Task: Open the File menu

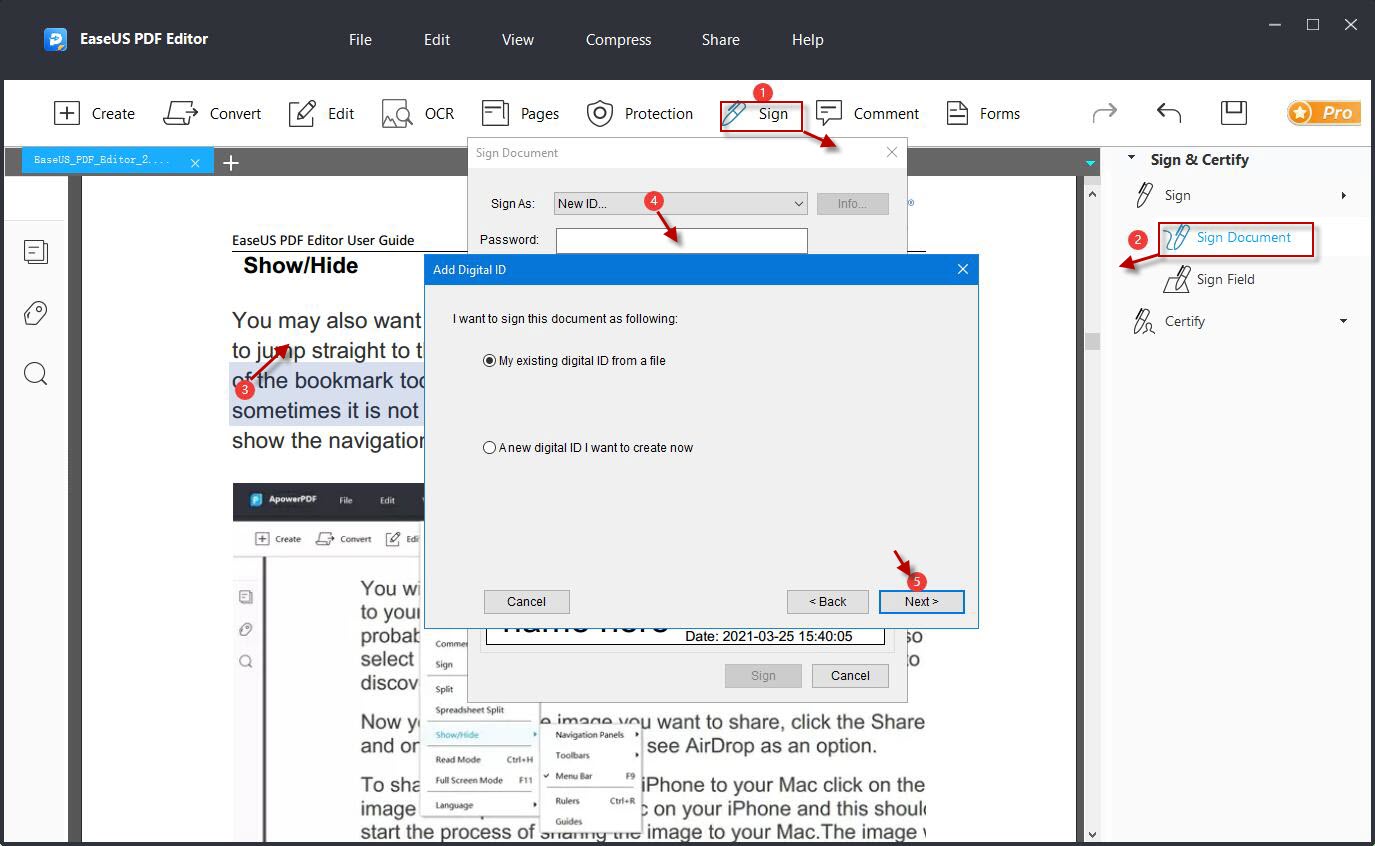Action: tap(360, 40)
